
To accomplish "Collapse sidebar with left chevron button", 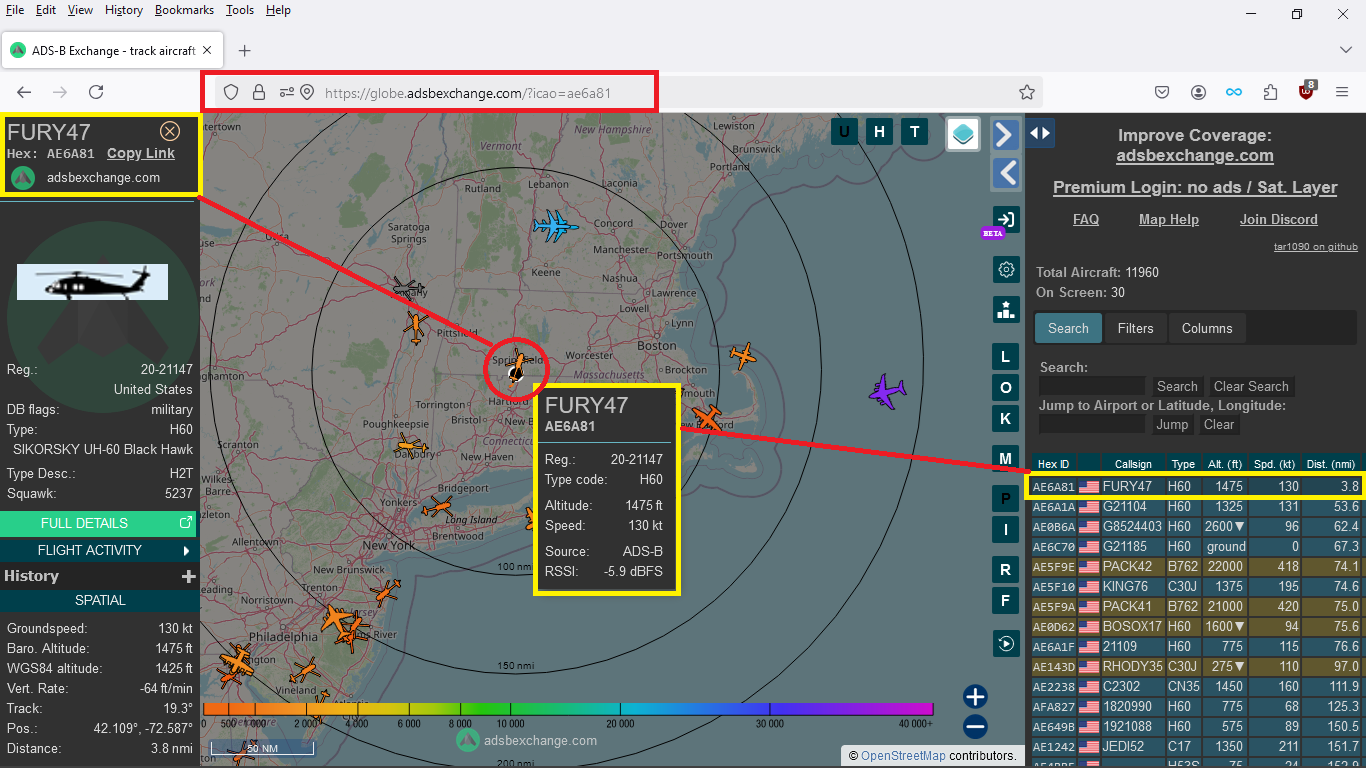I will pyautogui.click(x=1006, y=173).
